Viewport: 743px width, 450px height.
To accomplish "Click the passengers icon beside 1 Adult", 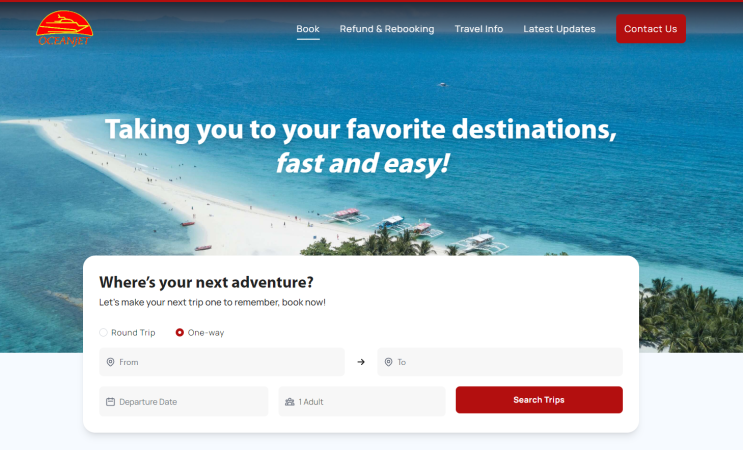I will tap(290, 402).
